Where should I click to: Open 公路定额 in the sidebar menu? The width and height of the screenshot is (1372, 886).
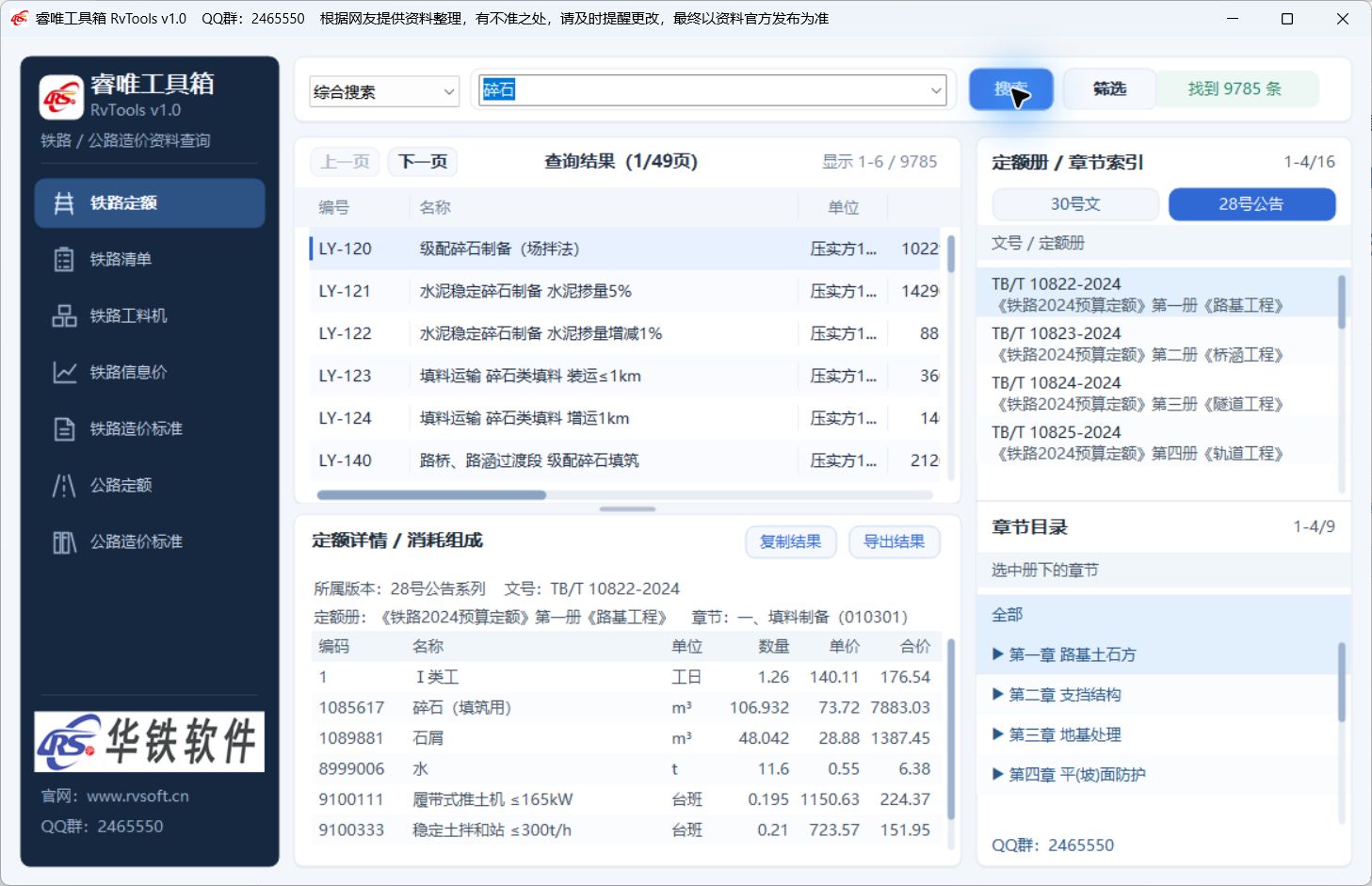[x=150, y=485]
